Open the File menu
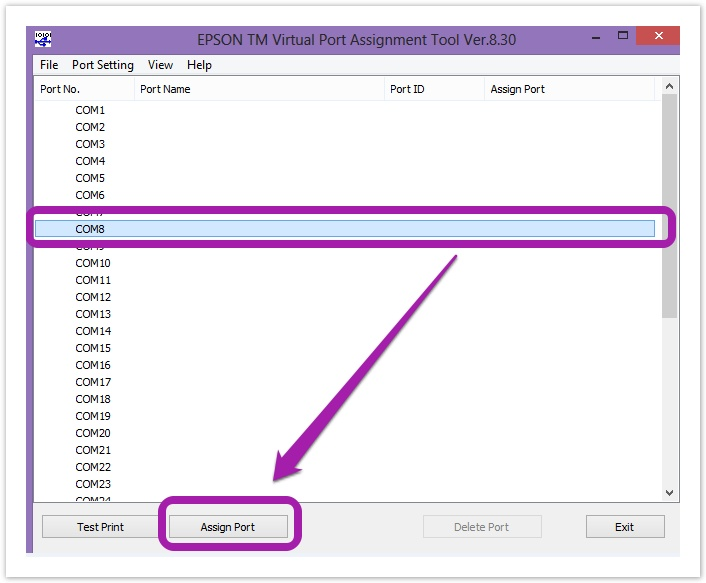 point(49,65)
